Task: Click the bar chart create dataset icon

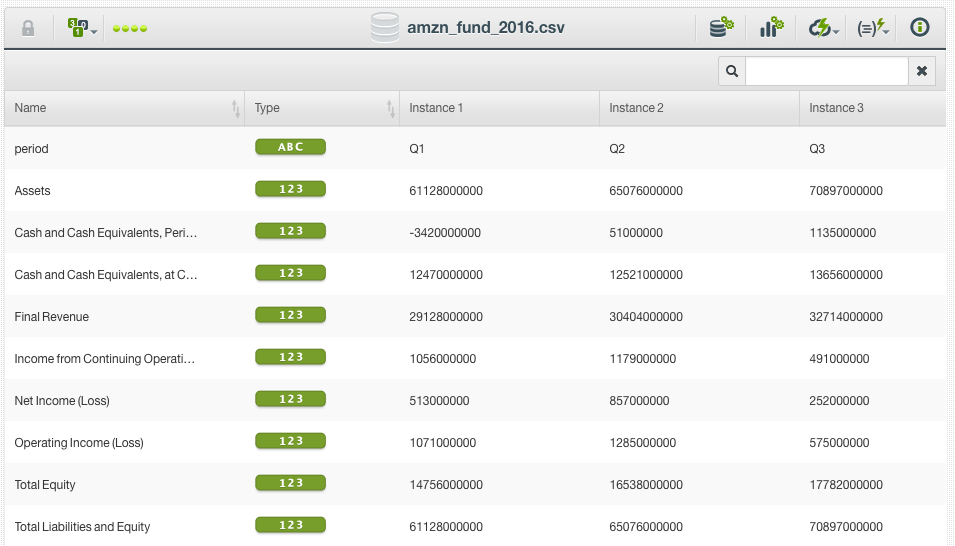Action: click(x=771, y=28)
